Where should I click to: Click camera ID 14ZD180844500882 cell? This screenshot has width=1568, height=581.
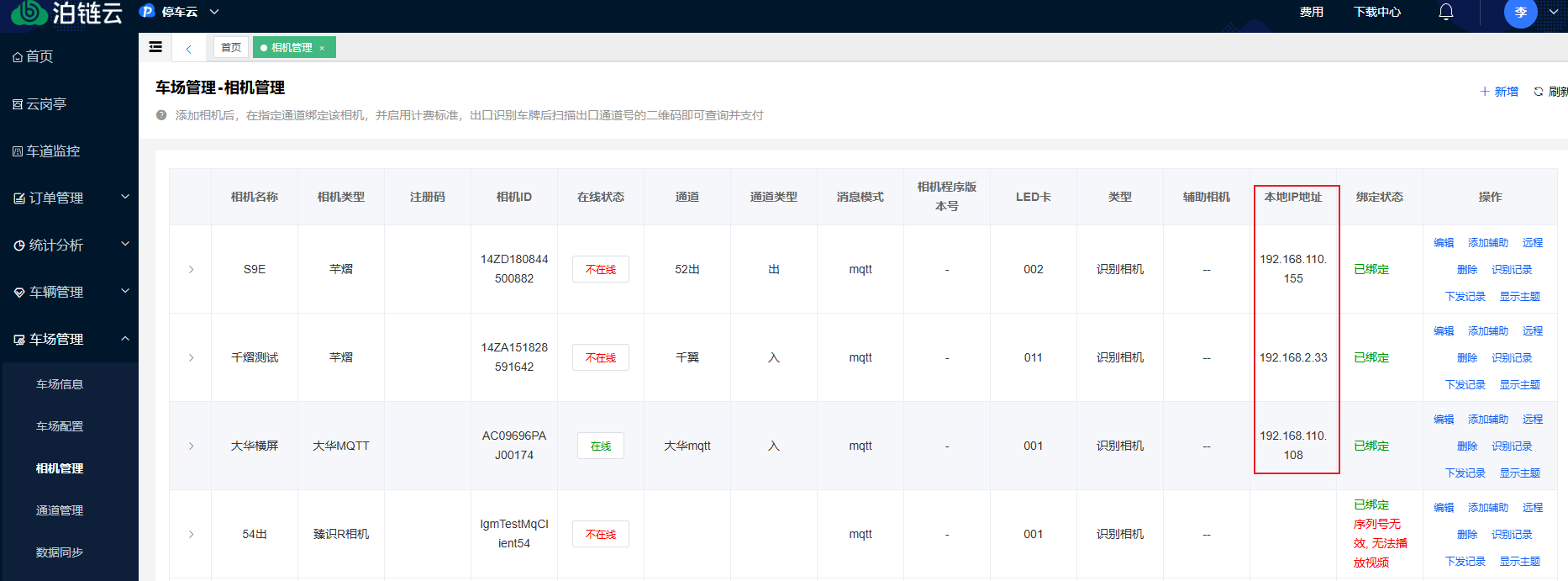[x=514, y=269]
